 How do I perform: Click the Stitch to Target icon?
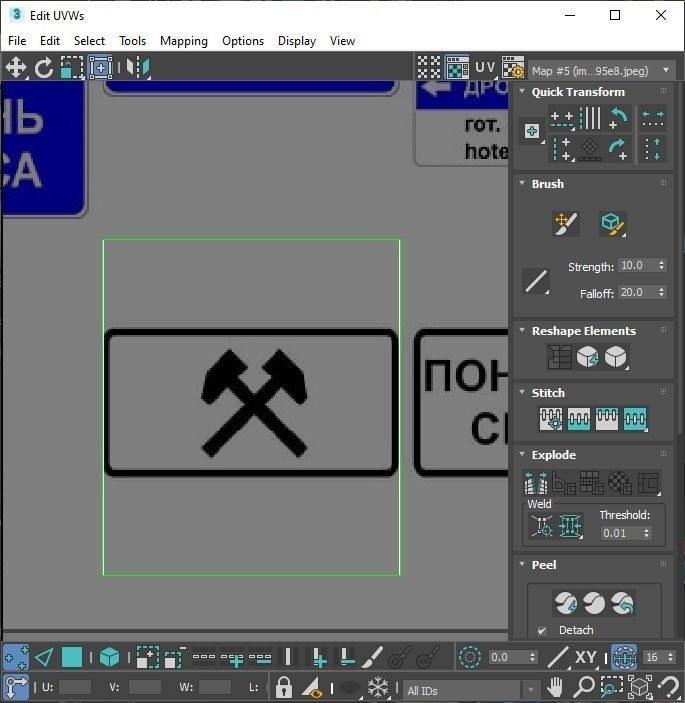coord(551,419)
